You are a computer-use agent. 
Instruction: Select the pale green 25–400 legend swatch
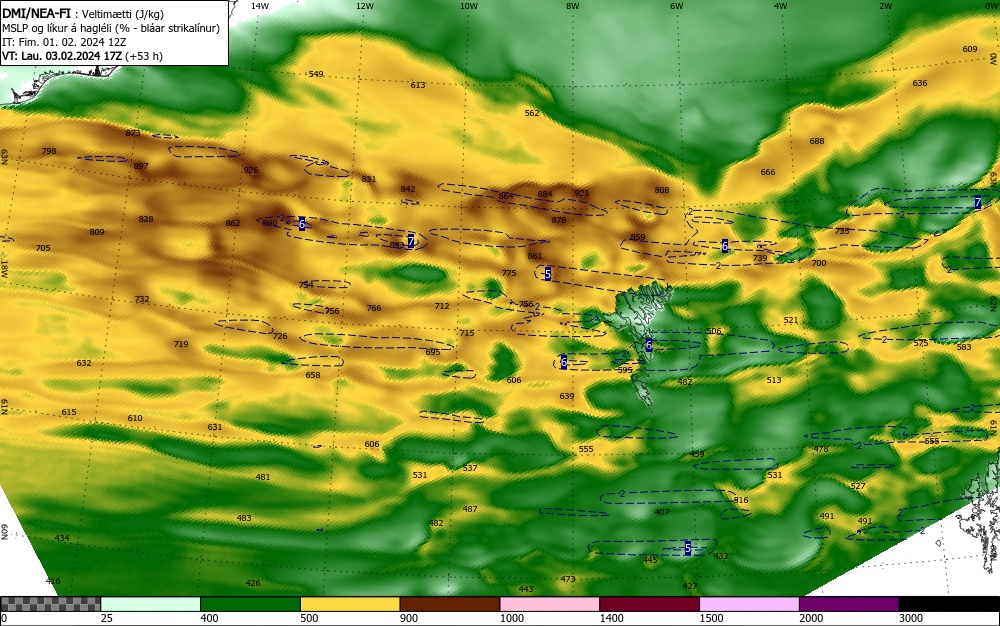tap(151, 604)
